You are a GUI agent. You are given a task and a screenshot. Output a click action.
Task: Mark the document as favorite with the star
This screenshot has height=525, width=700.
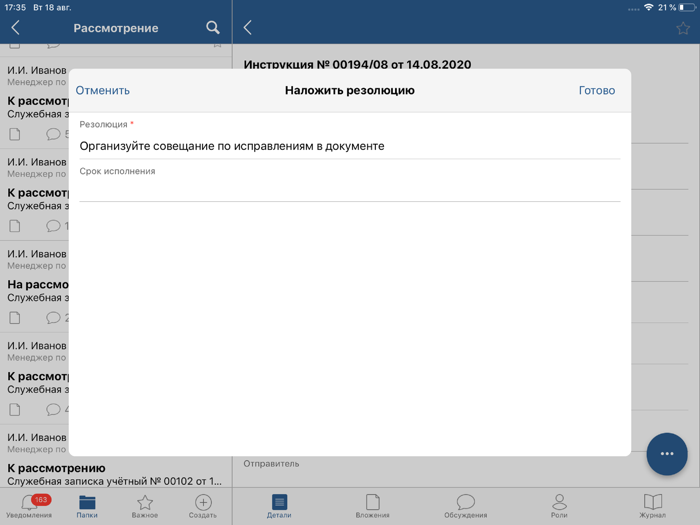(x=683, y=29)
